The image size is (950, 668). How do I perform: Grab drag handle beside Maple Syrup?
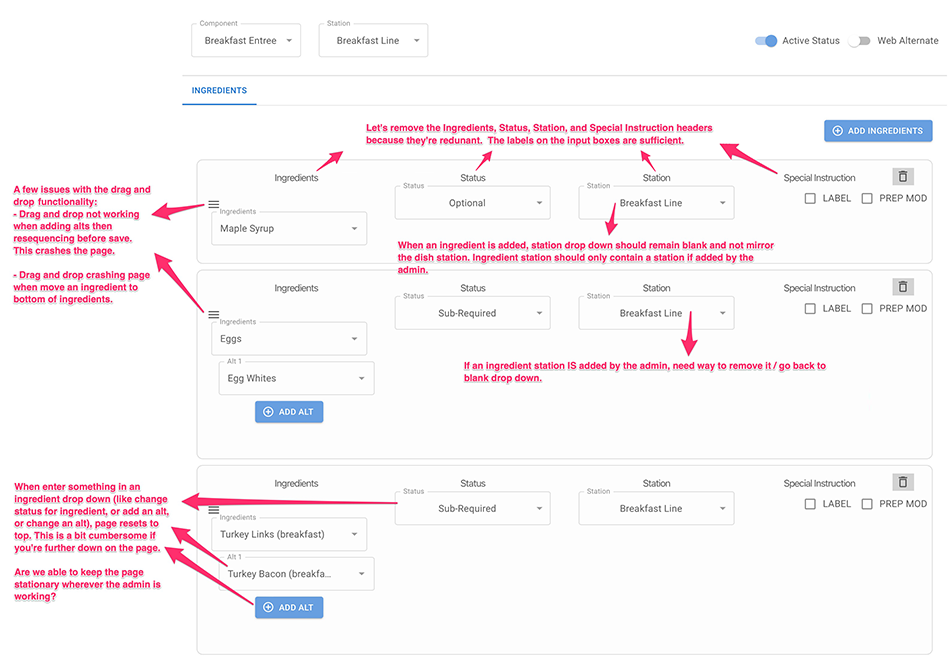point(214,204)
